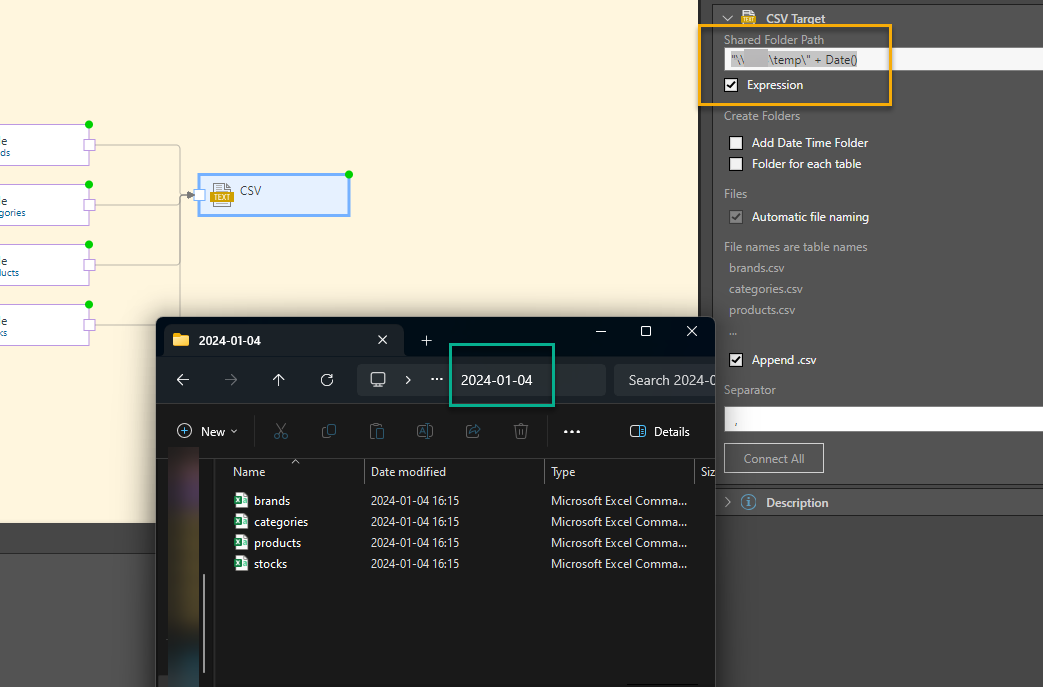This screenshot has width=1043, height=687.
Task: Collapse the CSV Target section
Action: tap(728, 18)
